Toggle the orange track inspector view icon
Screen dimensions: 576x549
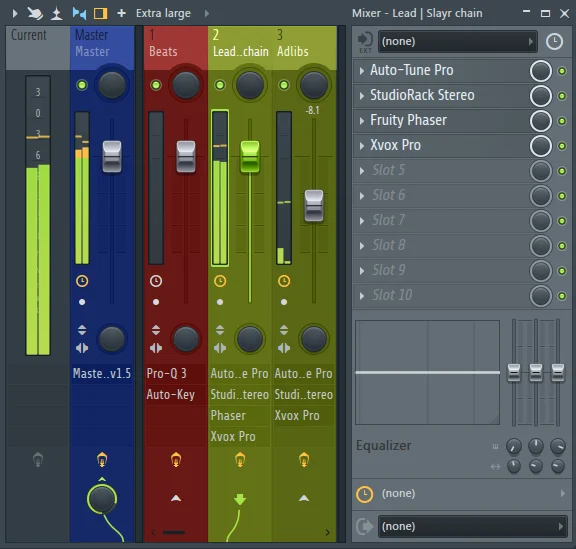(101, 14)
